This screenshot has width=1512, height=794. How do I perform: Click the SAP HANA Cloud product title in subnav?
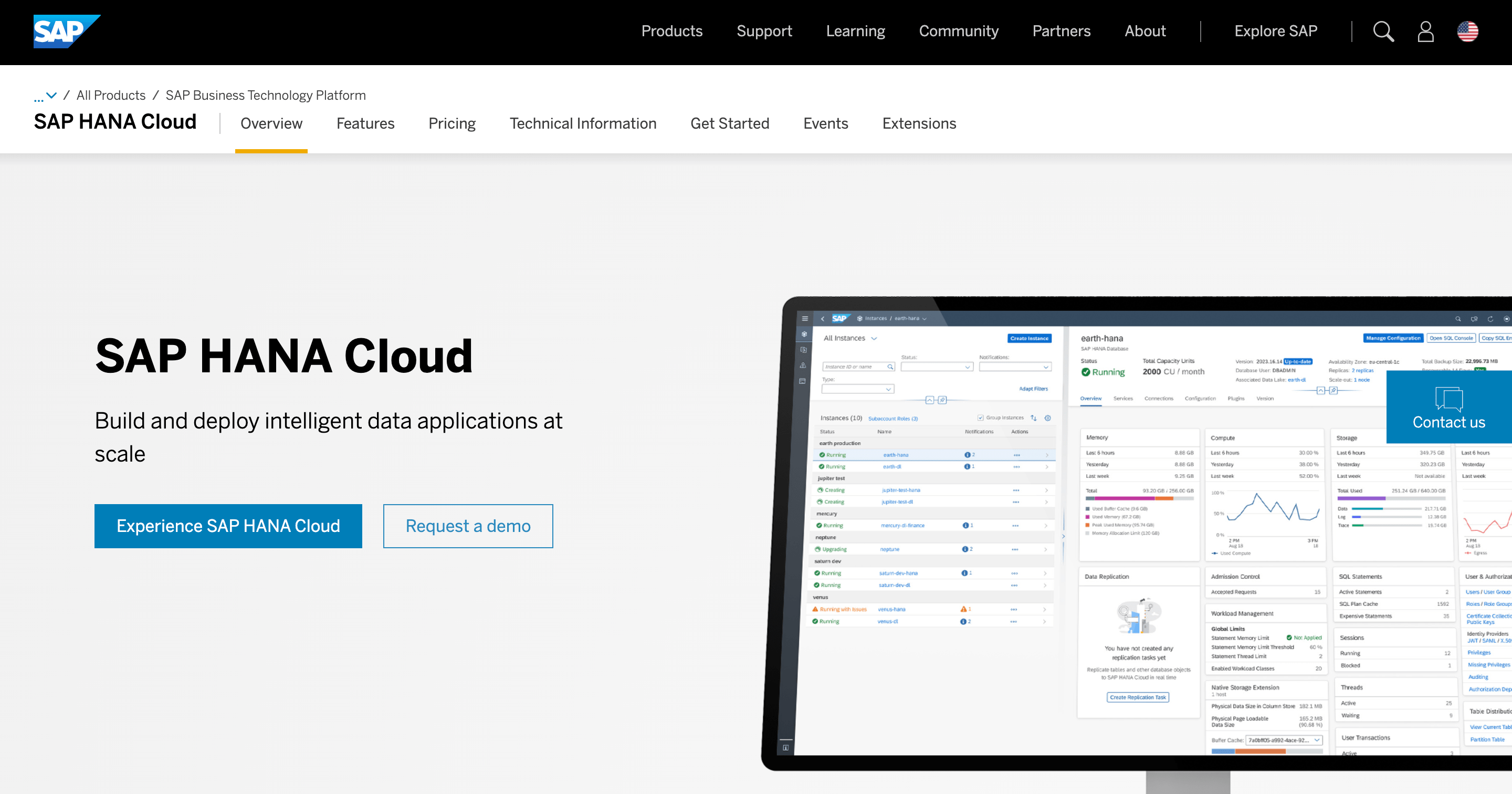coord(115,121)
